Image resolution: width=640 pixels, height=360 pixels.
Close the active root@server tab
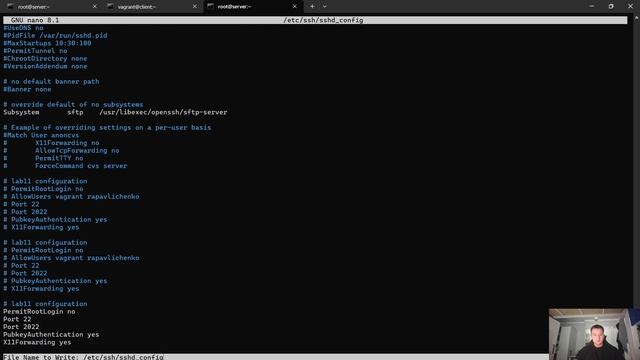click(x=295, y=7)
